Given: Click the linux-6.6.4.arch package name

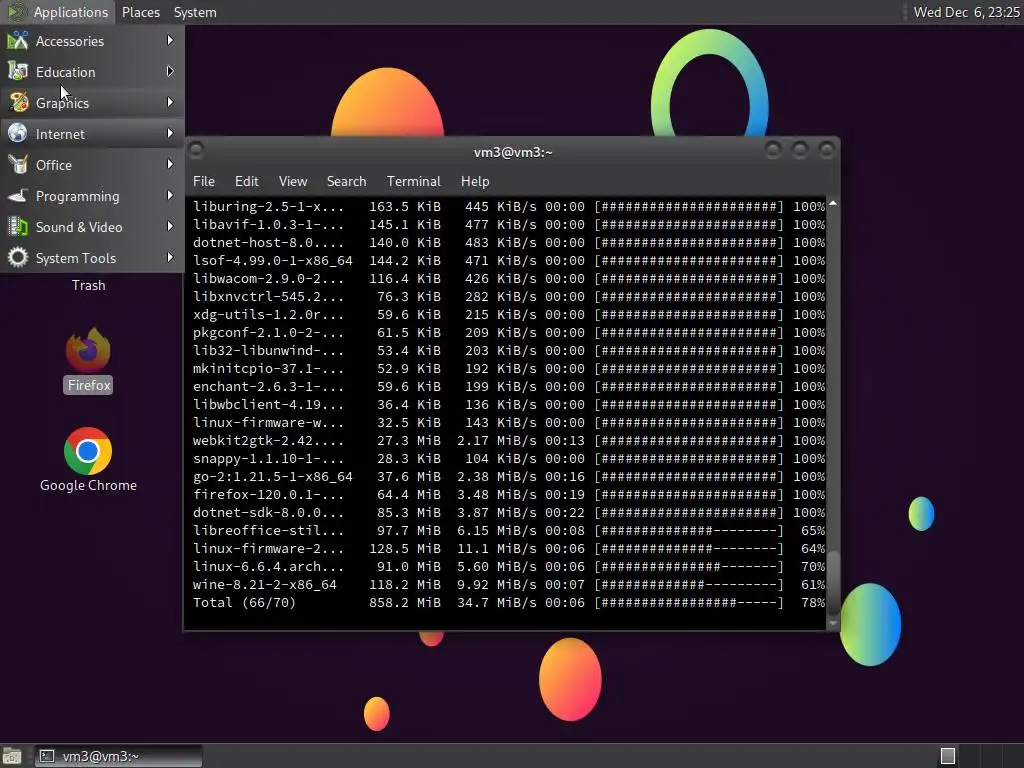Looking at the screenshot, I should point(268,566).
